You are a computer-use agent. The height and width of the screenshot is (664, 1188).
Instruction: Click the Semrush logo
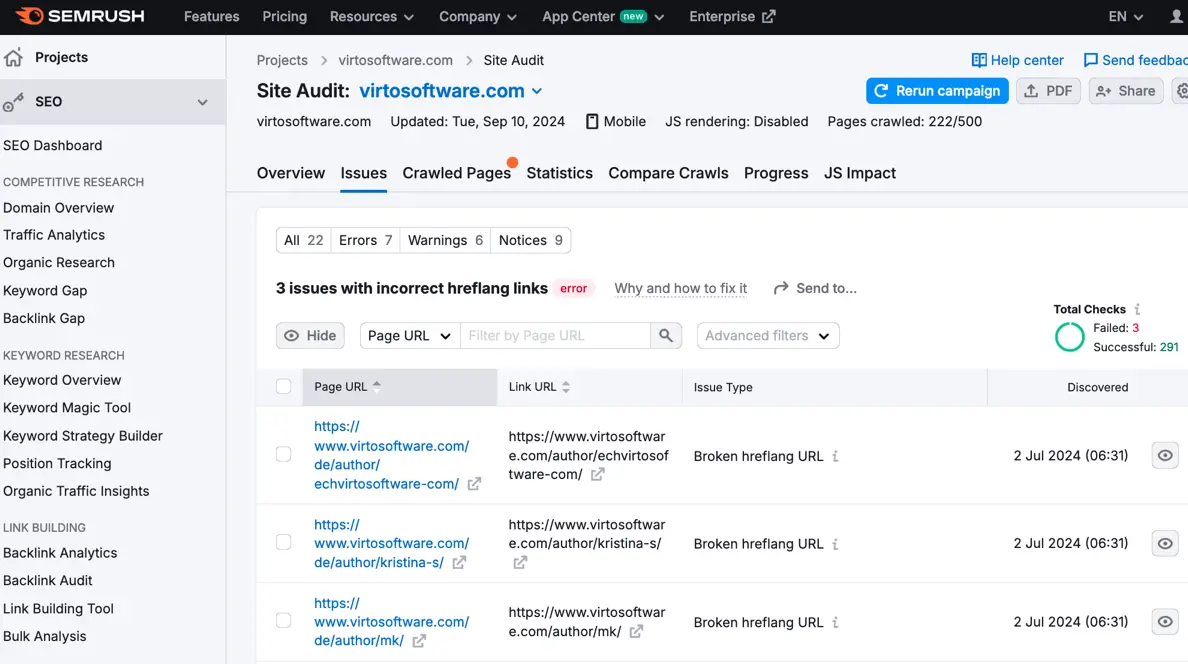click(80, 16)
